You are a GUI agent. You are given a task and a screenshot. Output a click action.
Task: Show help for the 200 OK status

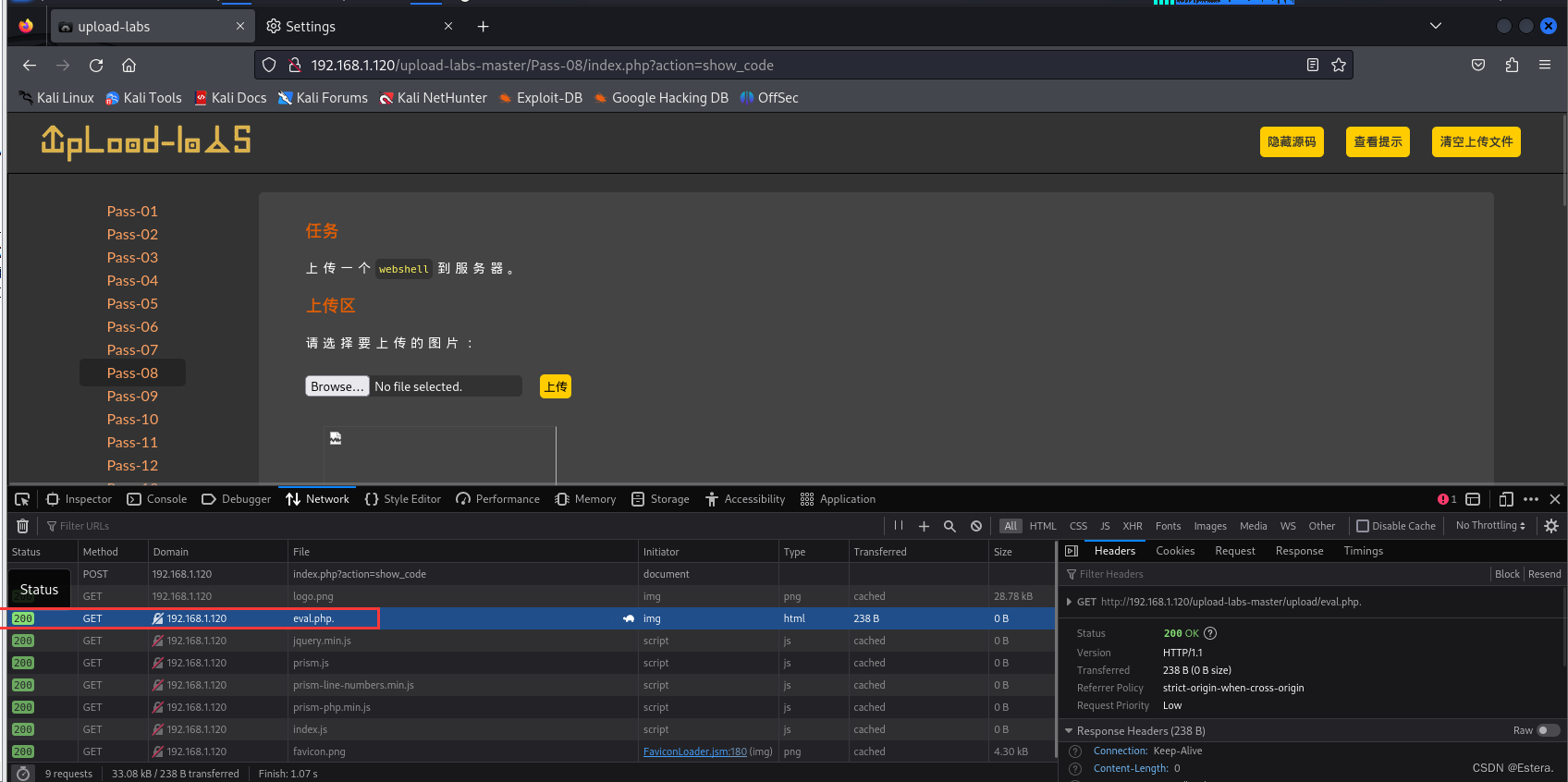tap(1210, 633)
